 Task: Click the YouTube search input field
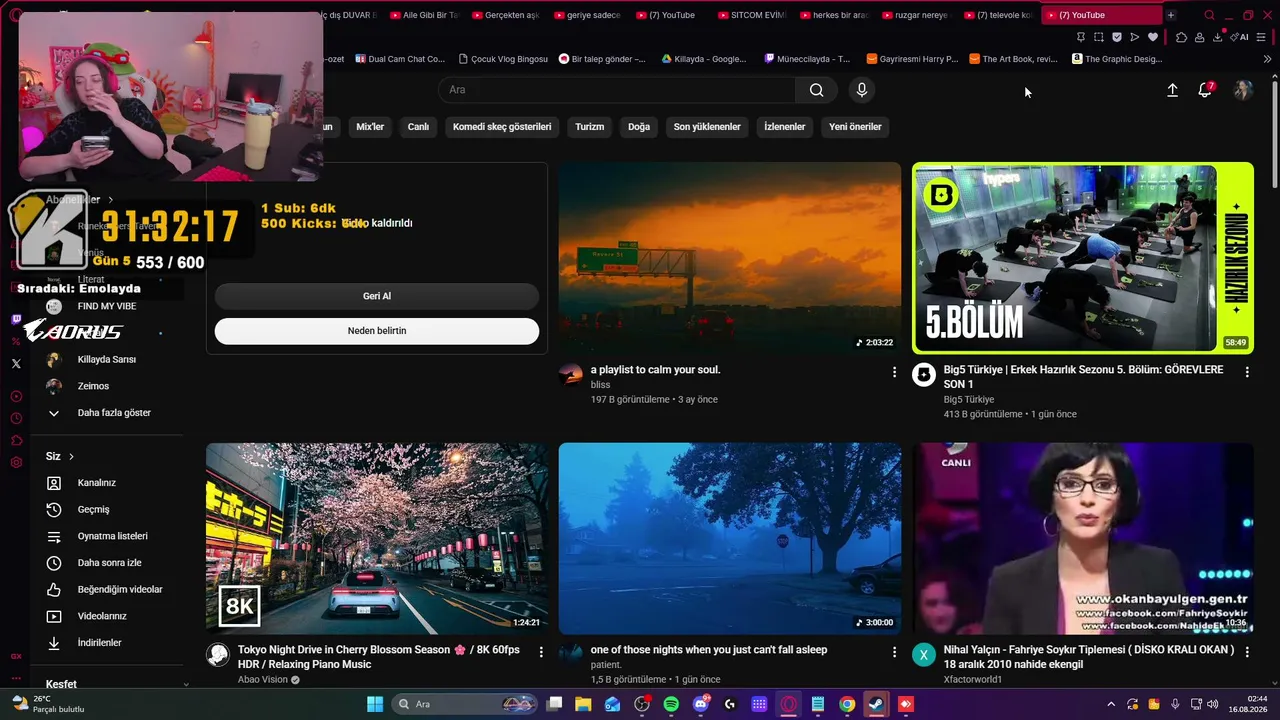(617, 90)
